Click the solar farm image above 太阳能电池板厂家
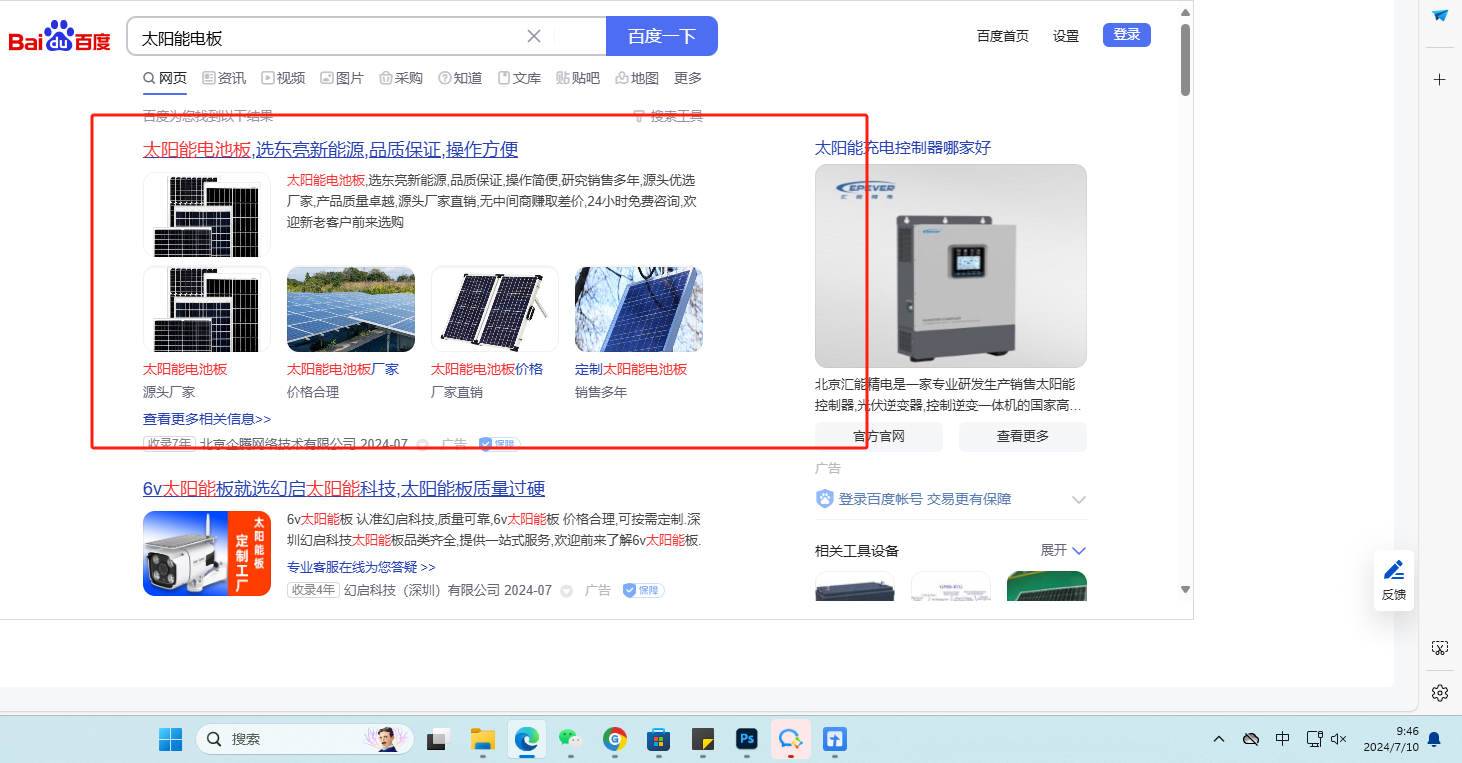The height and width of the screenshot is (763, 1462). click(x=351, y=309)
